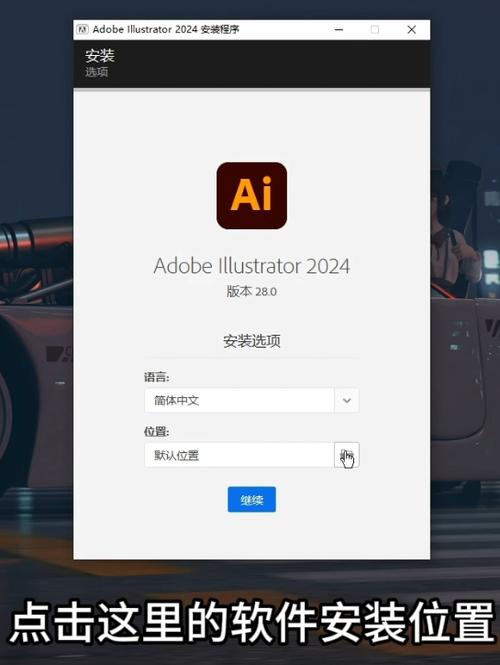Close the Illustrator 2024 installer window
The image size is (500, 665).
(x=411, y=30)
